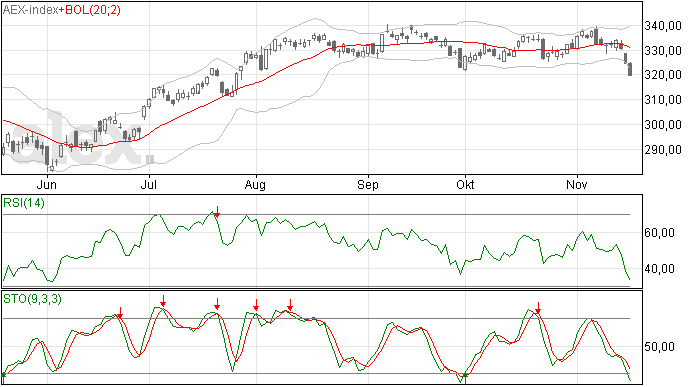Select the rightmost red arrow in STO panel
The image size is (690, 387).
tap(538, 308)
